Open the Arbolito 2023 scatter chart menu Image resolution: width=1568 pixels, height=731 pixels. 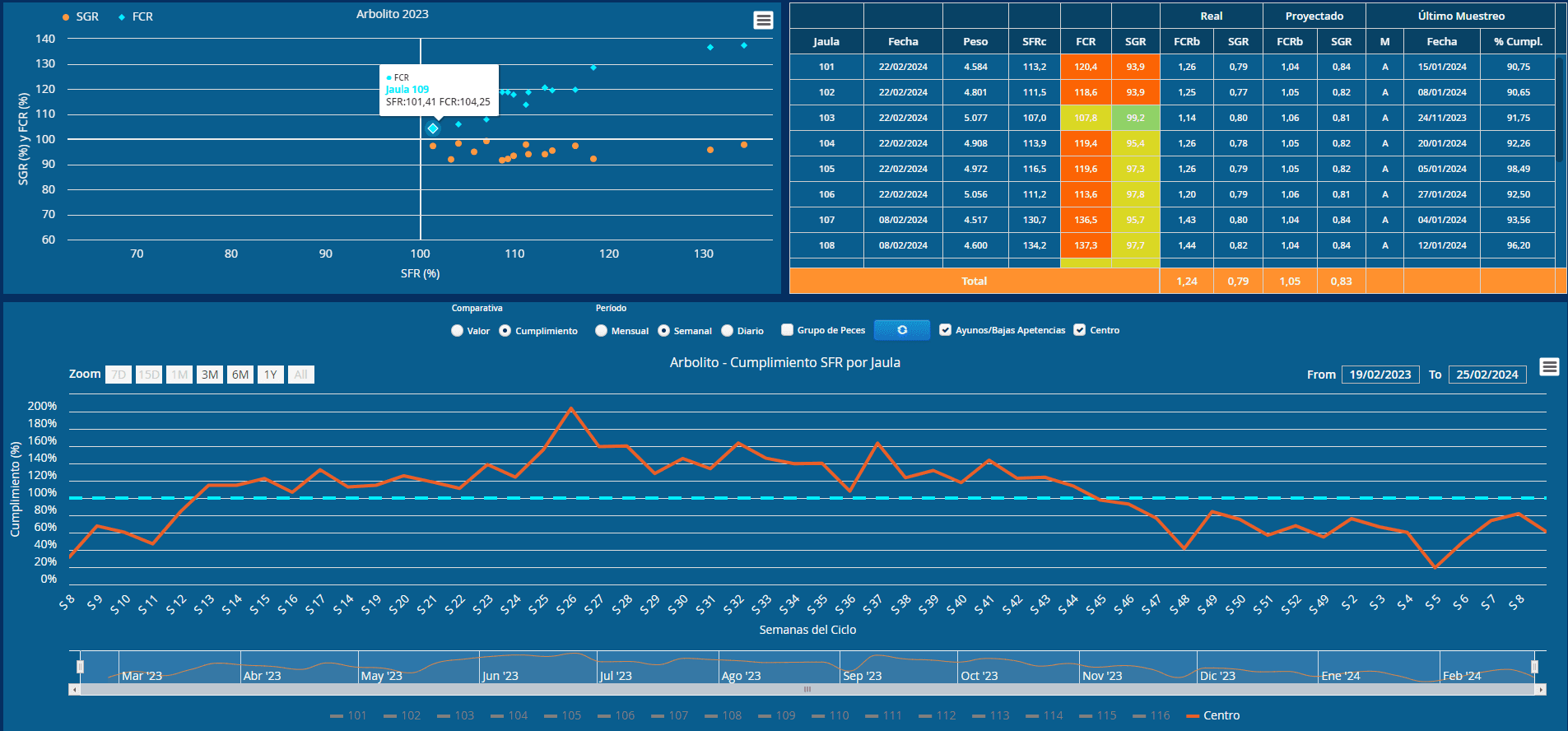[764, 21]
